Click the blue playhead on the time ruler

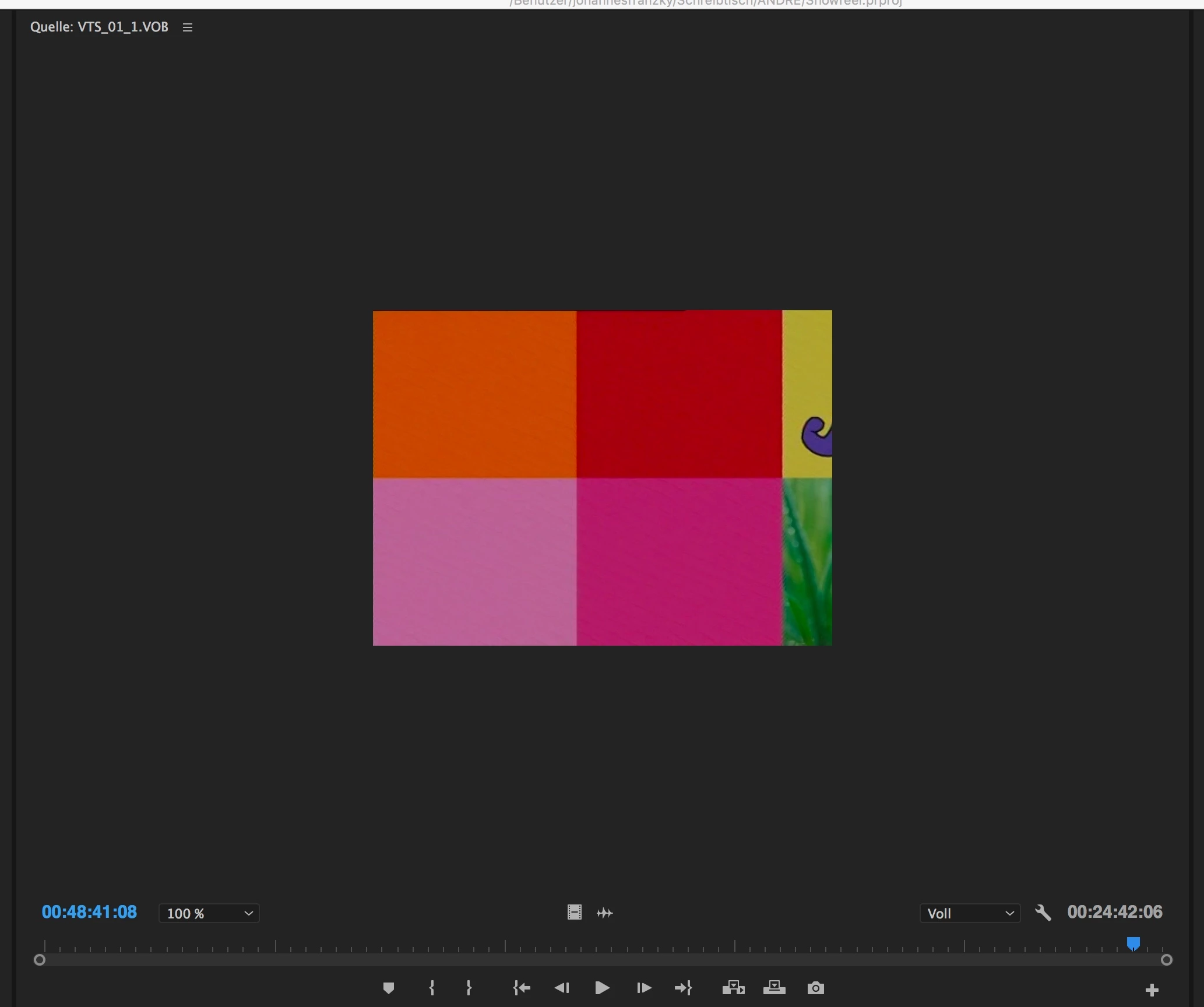pos(1133,943)
